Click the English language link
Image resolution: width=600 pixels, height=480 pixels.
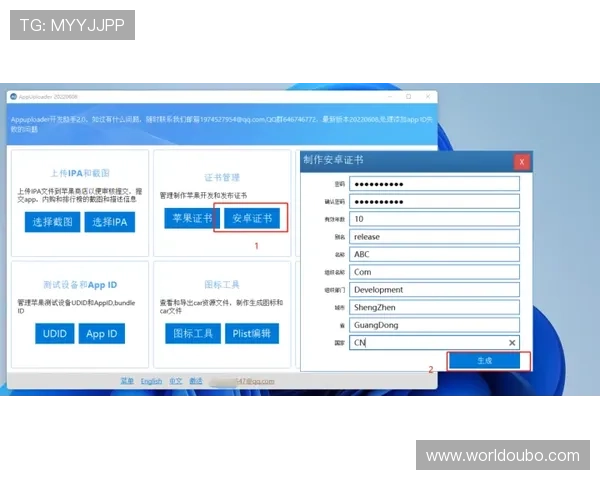[151, 381]
